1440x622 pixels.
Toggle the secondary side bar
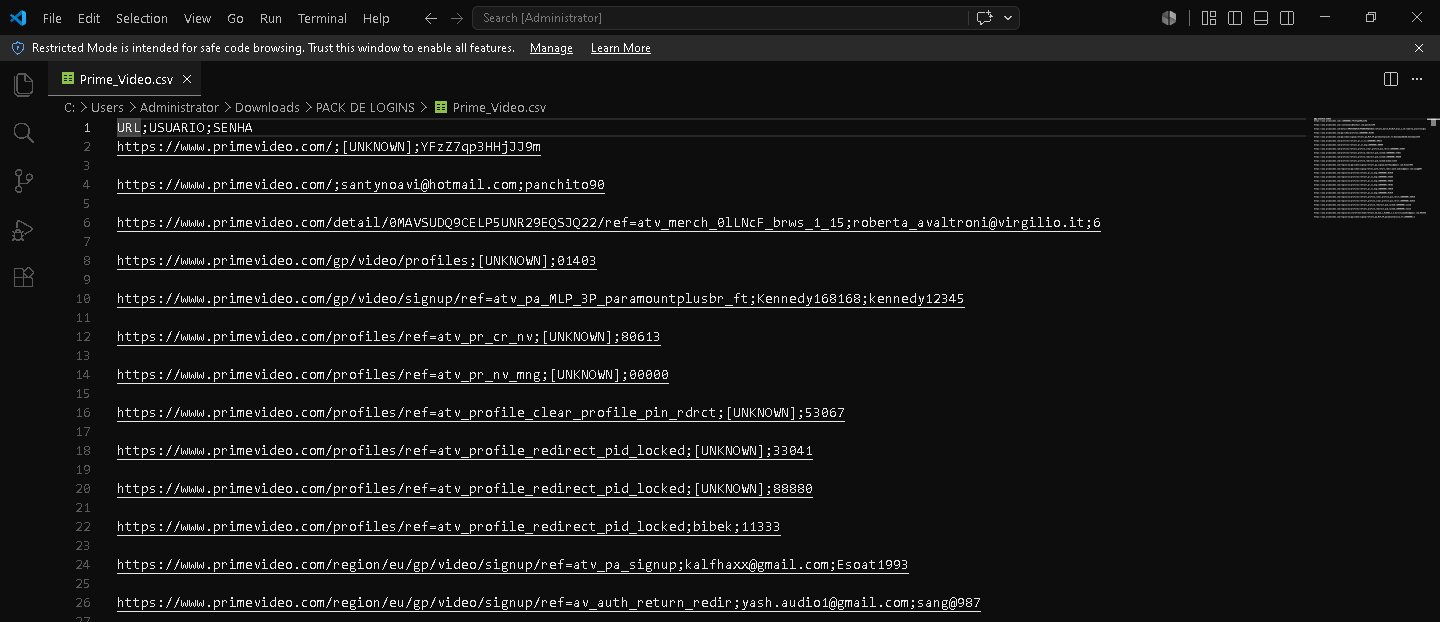(1287, 18)
